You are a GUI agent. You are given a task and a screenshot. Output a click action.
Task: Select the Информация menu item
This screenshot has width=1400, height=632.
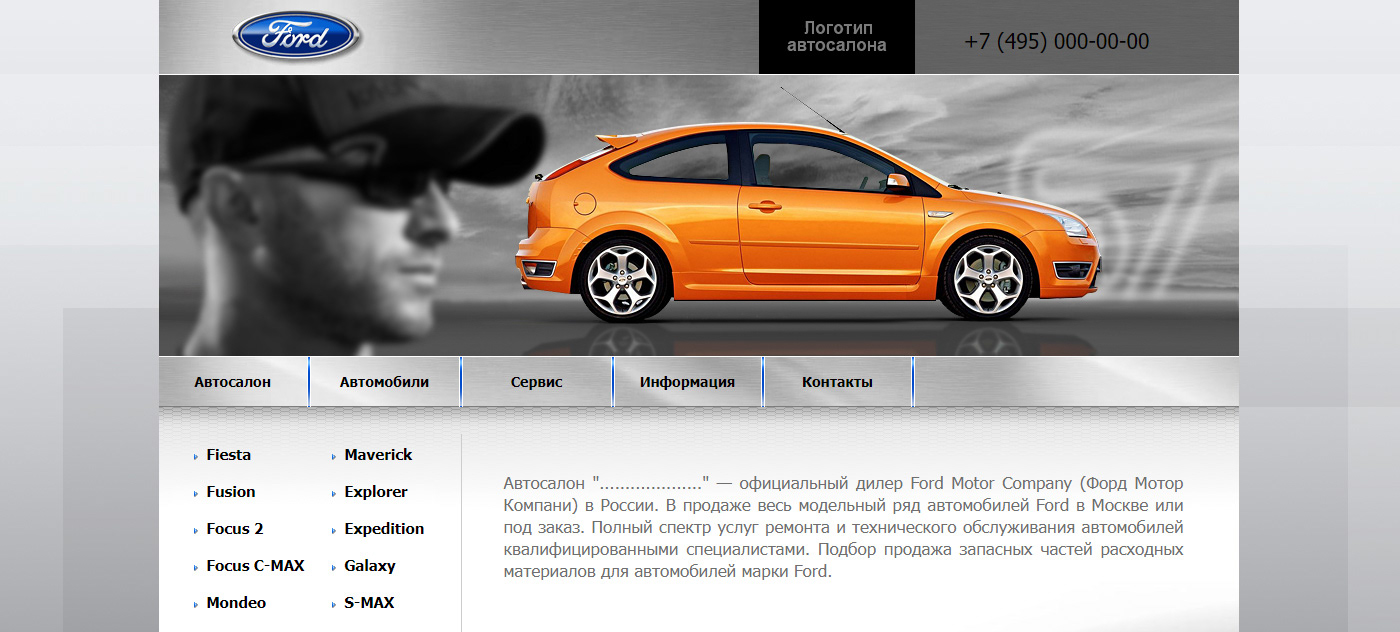pyautogui.click(x=687, y=382)
